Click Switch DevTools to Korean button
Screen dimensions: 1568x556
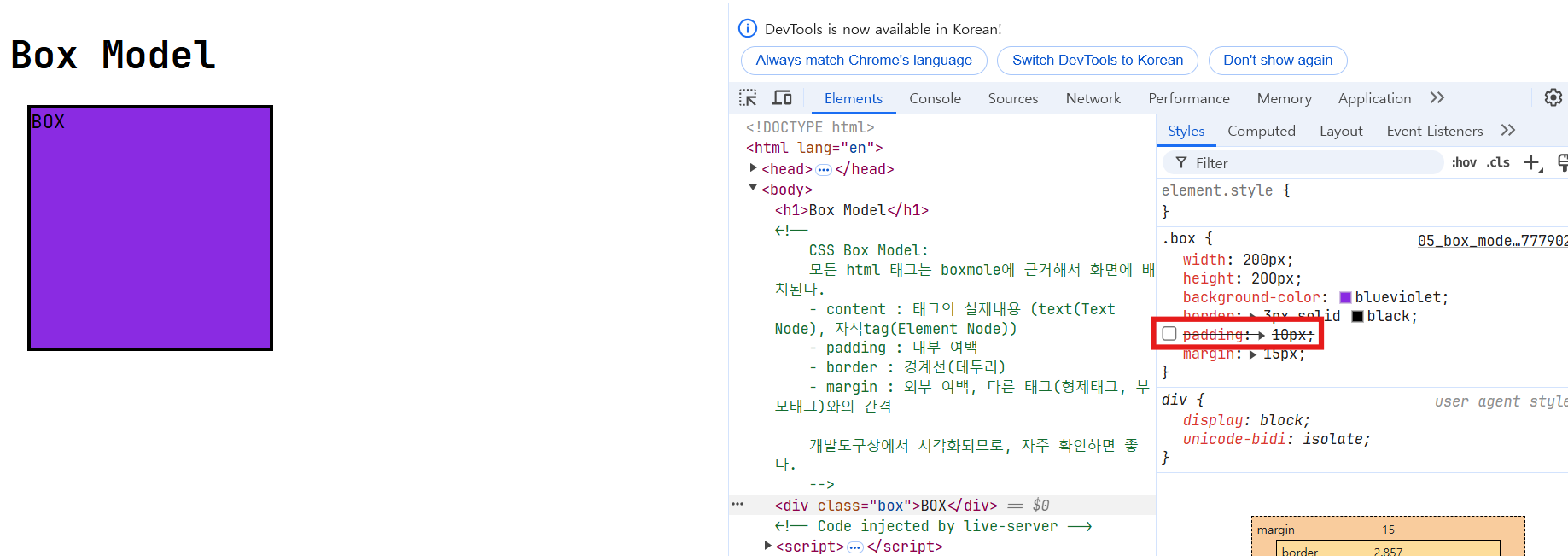pos(1098,60)
